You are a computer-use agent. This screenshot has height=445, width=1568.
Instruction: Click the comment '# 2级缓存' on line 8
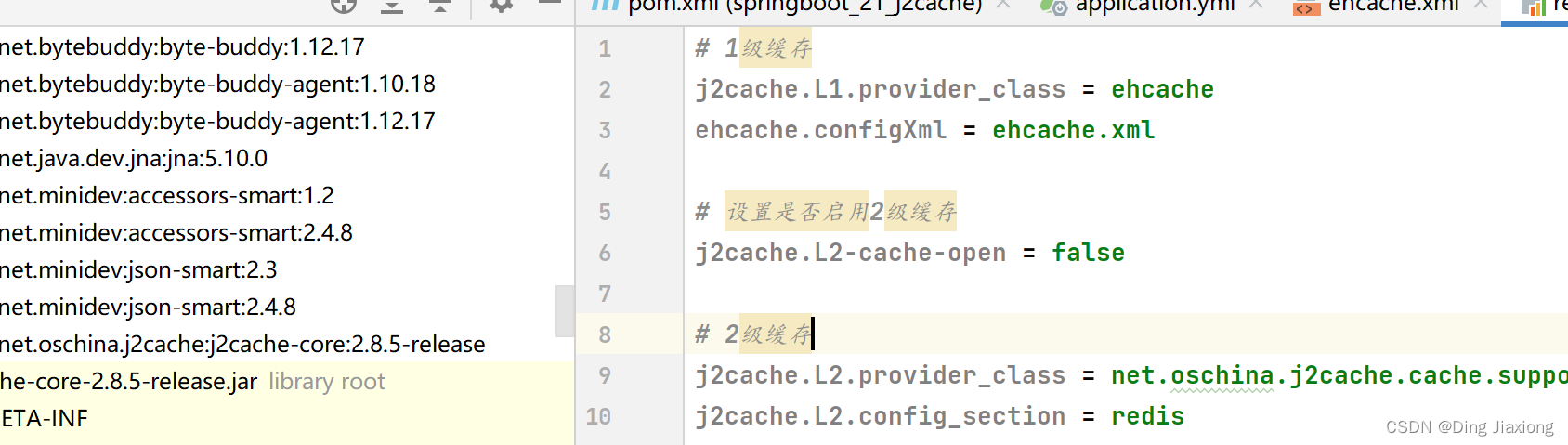point(753,334)
